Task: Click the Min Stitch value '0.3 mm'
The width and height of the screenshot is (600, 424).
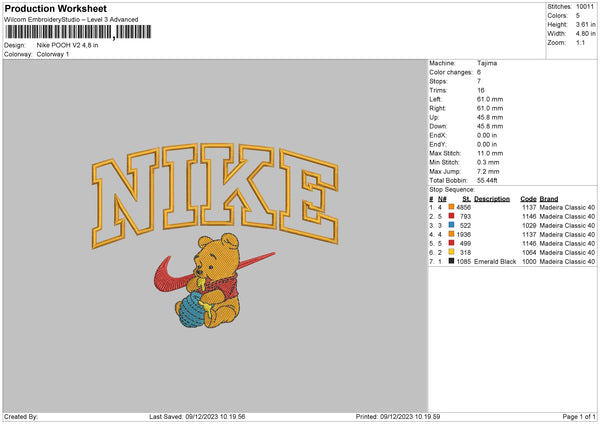Action: 488,162
